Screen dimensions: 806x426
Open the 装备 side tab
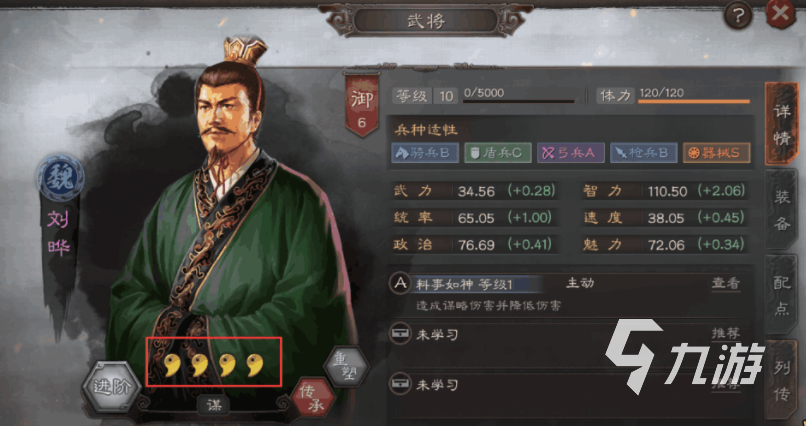pyautogui.click(x=782, y=211)
